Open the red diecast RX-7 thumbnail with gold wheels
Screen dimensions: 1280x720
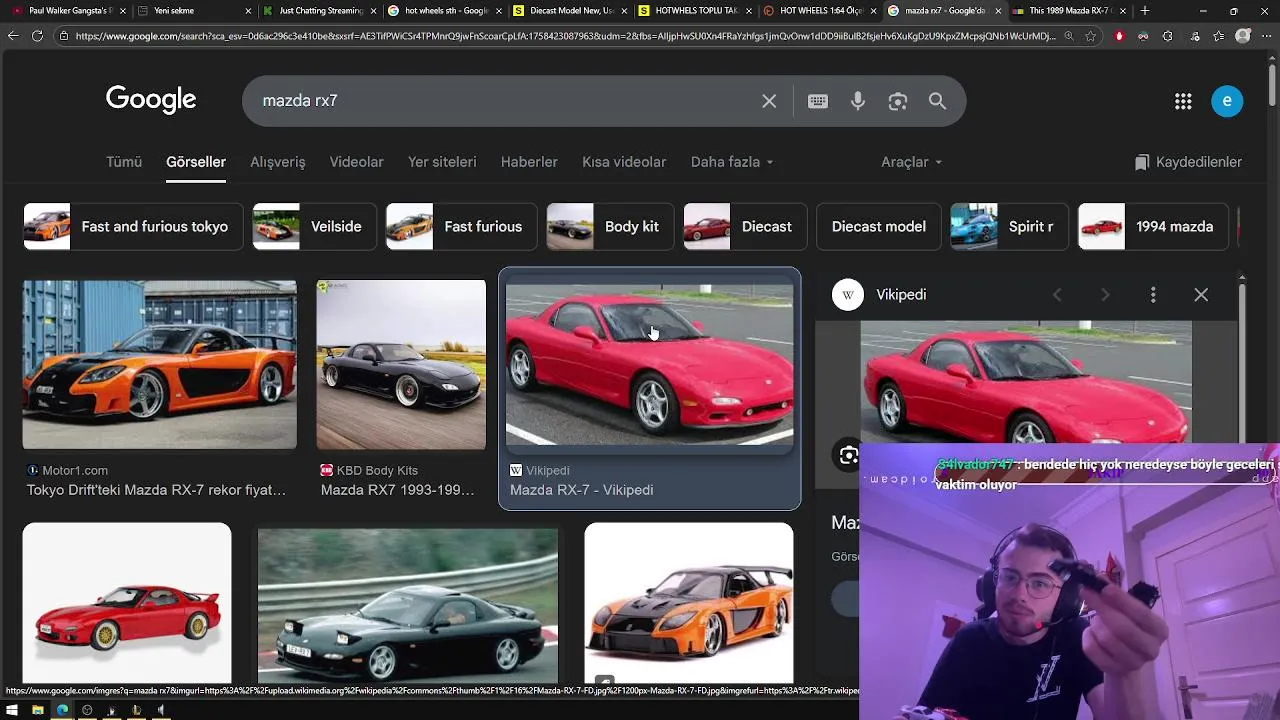point(127,603)
